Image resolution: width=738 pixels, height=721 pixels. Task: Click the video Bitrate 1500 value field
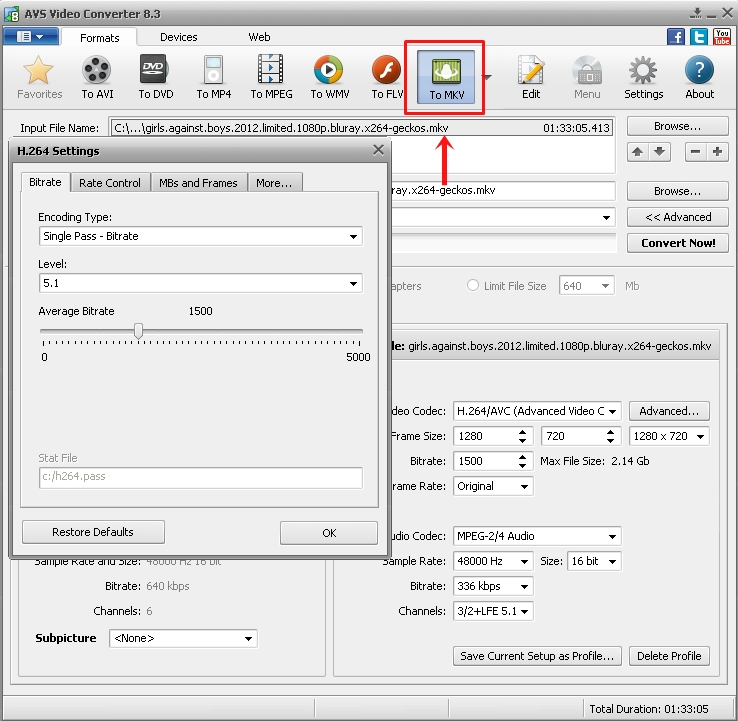tap(485, 461)
